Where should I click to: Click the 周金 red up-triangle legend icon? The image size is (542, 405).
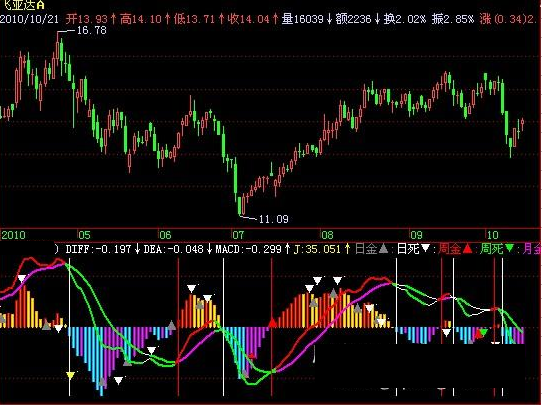coord(467,248)
